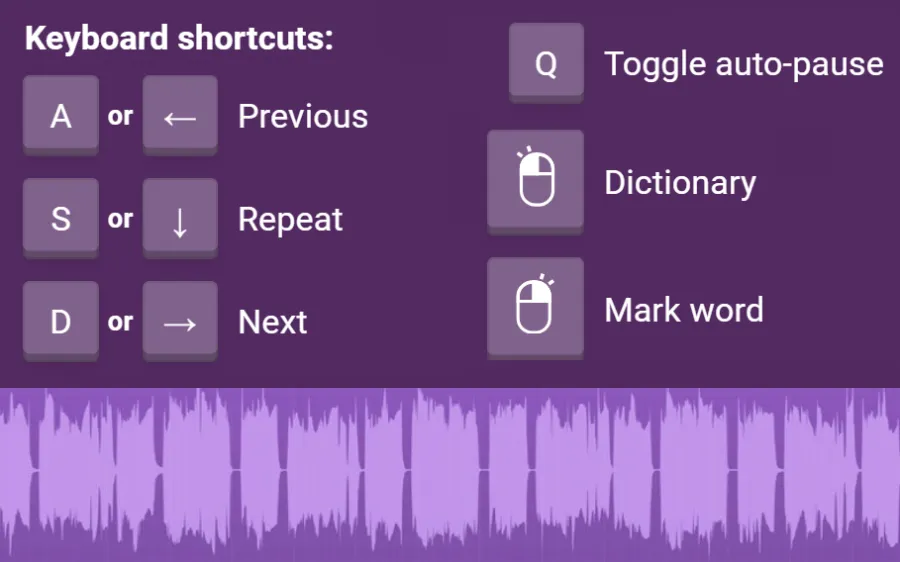
Task: Select the Repeat label
Action: pyautogui.click(x=290, y=219)
